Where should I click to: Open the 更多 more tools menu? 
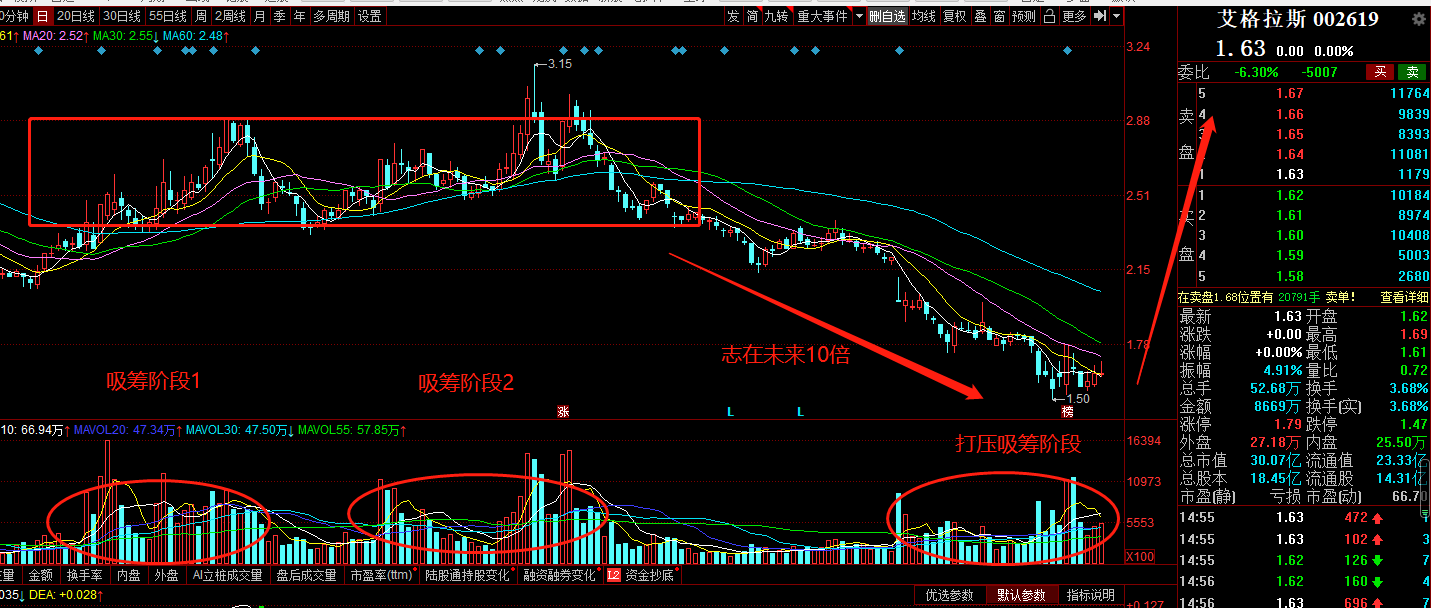click(x=1074, y=16)
